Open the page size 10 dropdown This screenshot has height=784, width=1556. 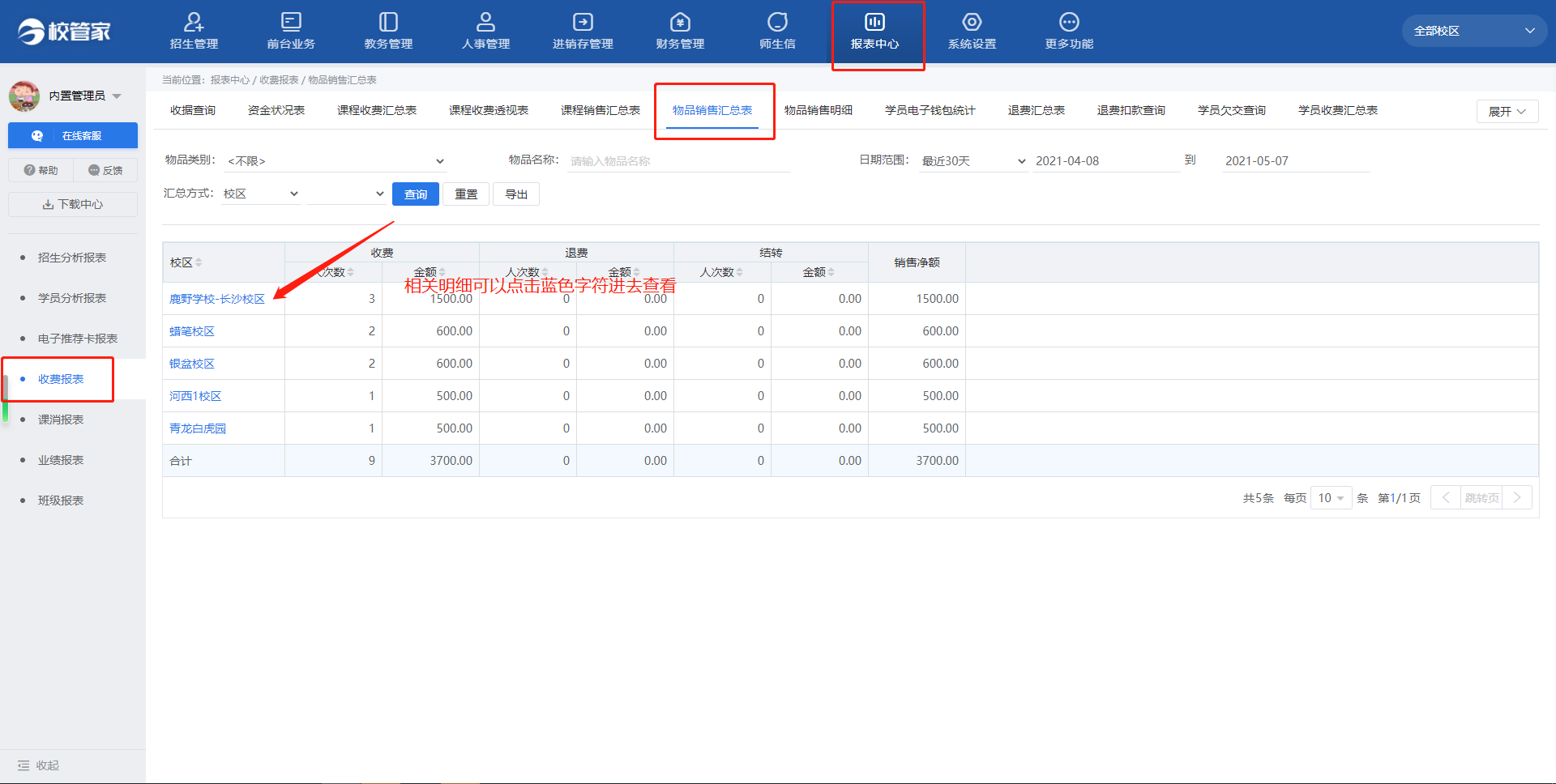1331,498
